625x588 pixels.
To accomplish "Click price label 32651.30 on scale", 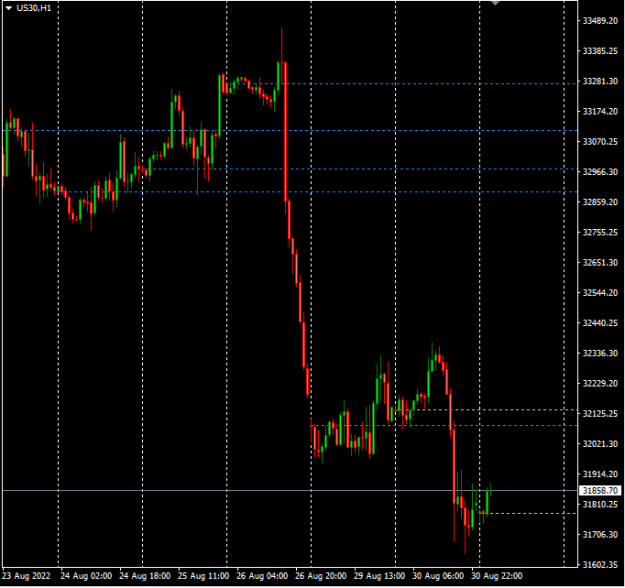I will pyautogui.click(x=600, y=263).
